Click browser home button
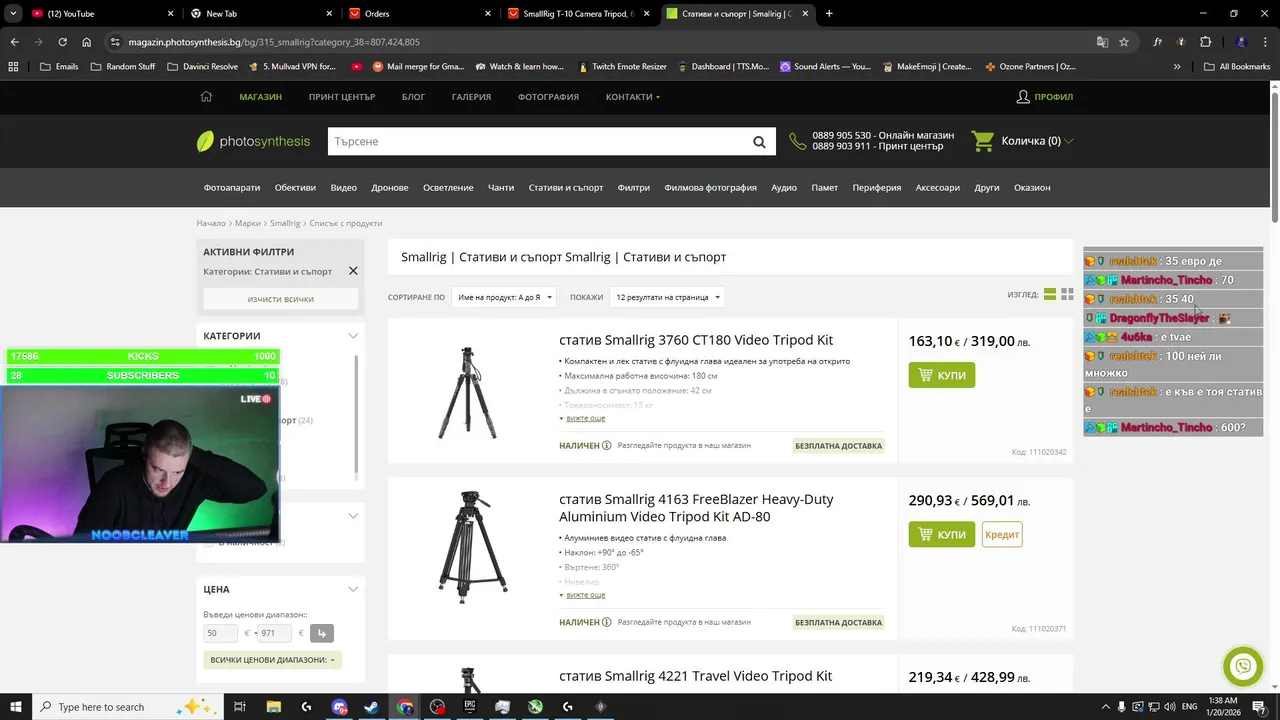1280x720 pixels. [87, 42]
